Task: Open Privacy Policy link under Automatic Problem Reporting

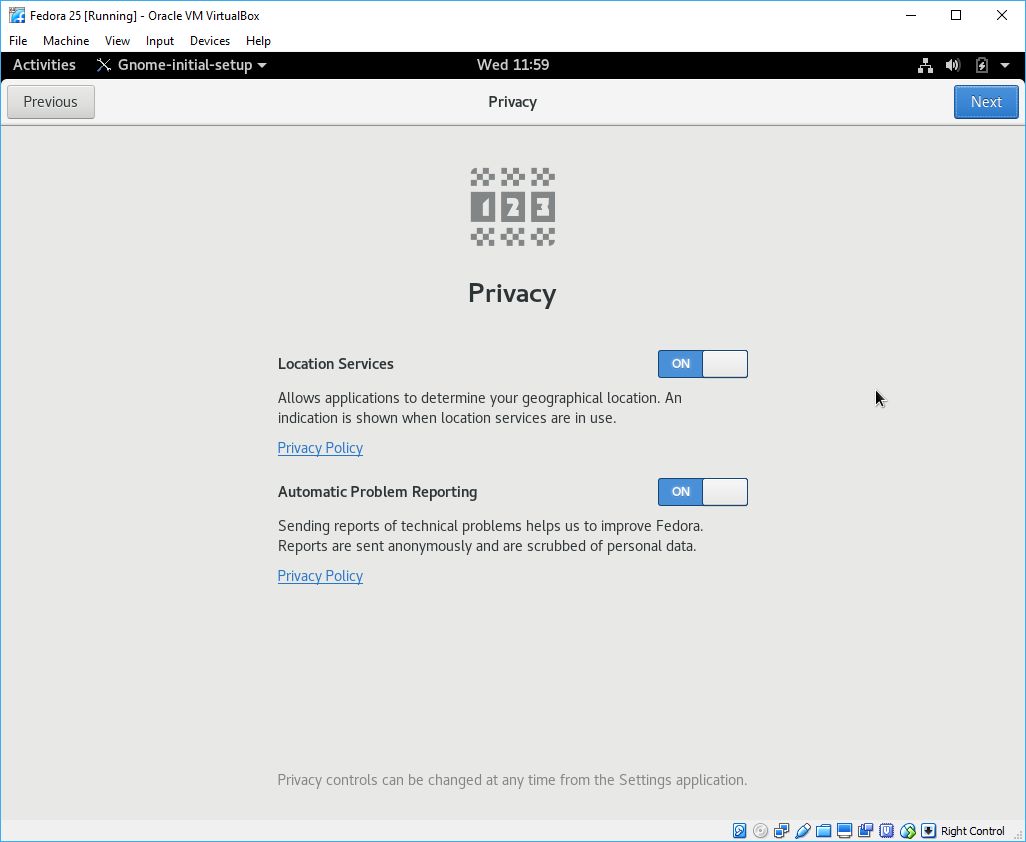Action: 320,576
